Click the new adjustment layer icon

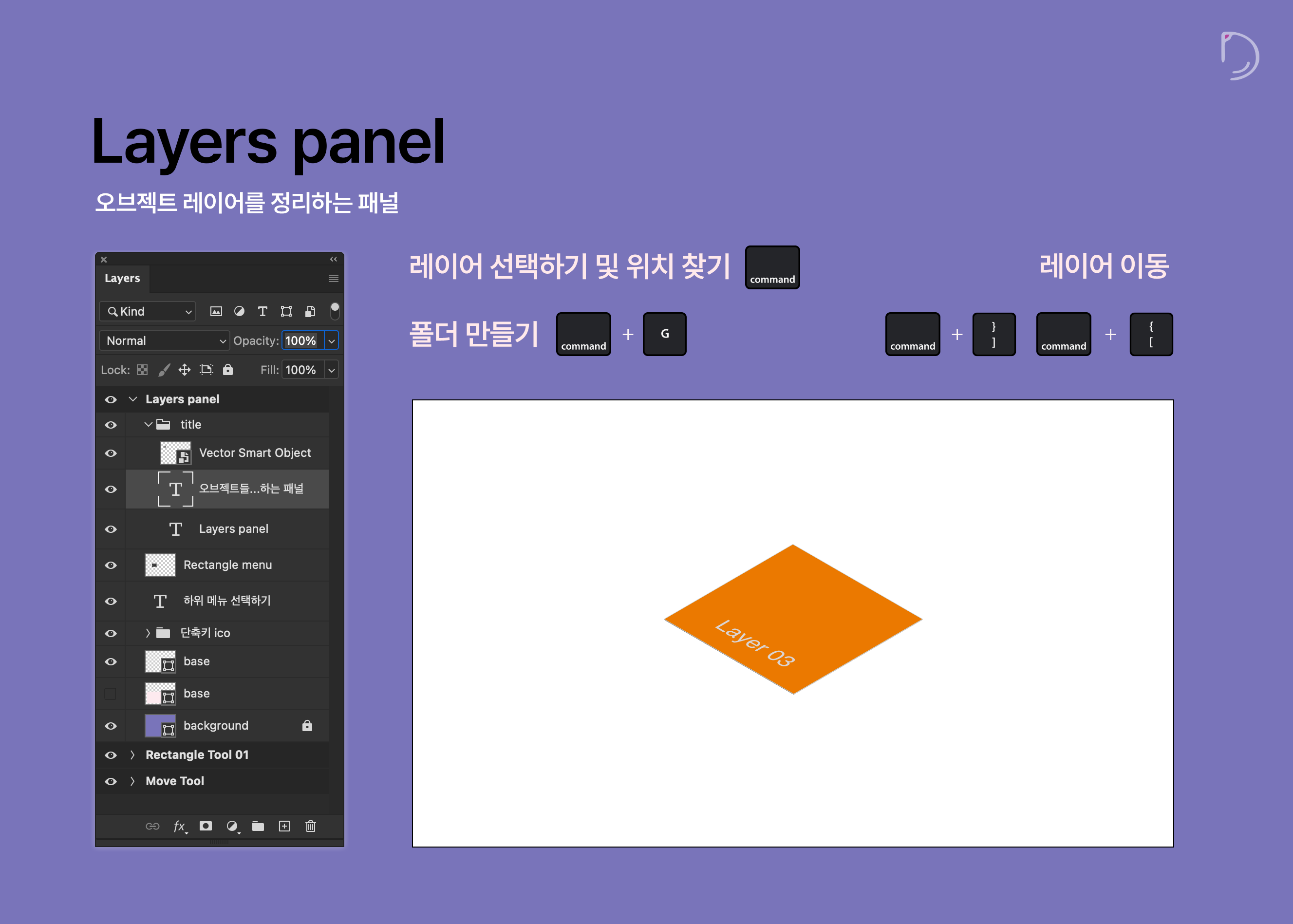tap(232, 826)
